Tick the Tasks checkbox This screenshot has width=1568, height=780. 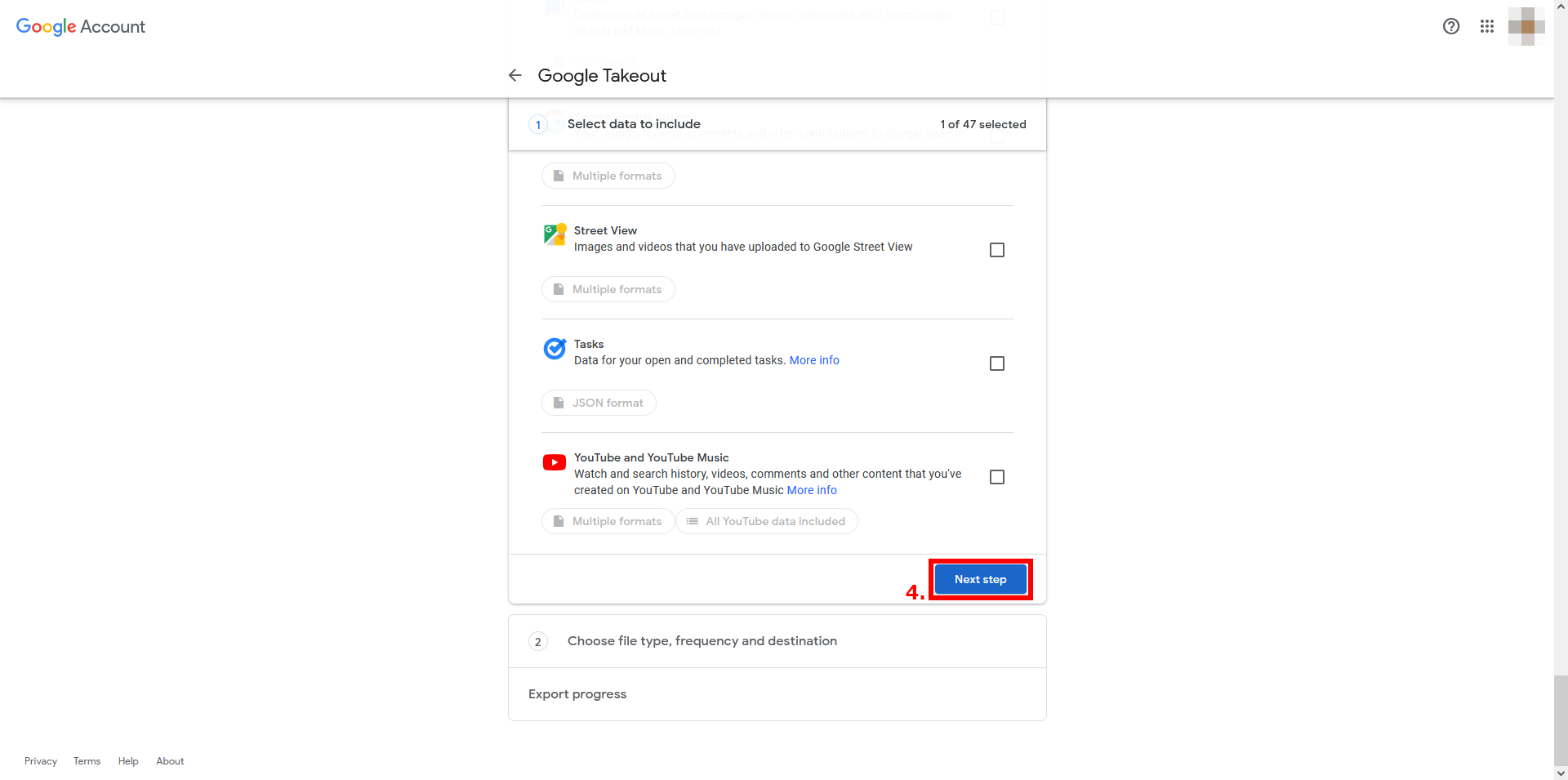point(997,363)
